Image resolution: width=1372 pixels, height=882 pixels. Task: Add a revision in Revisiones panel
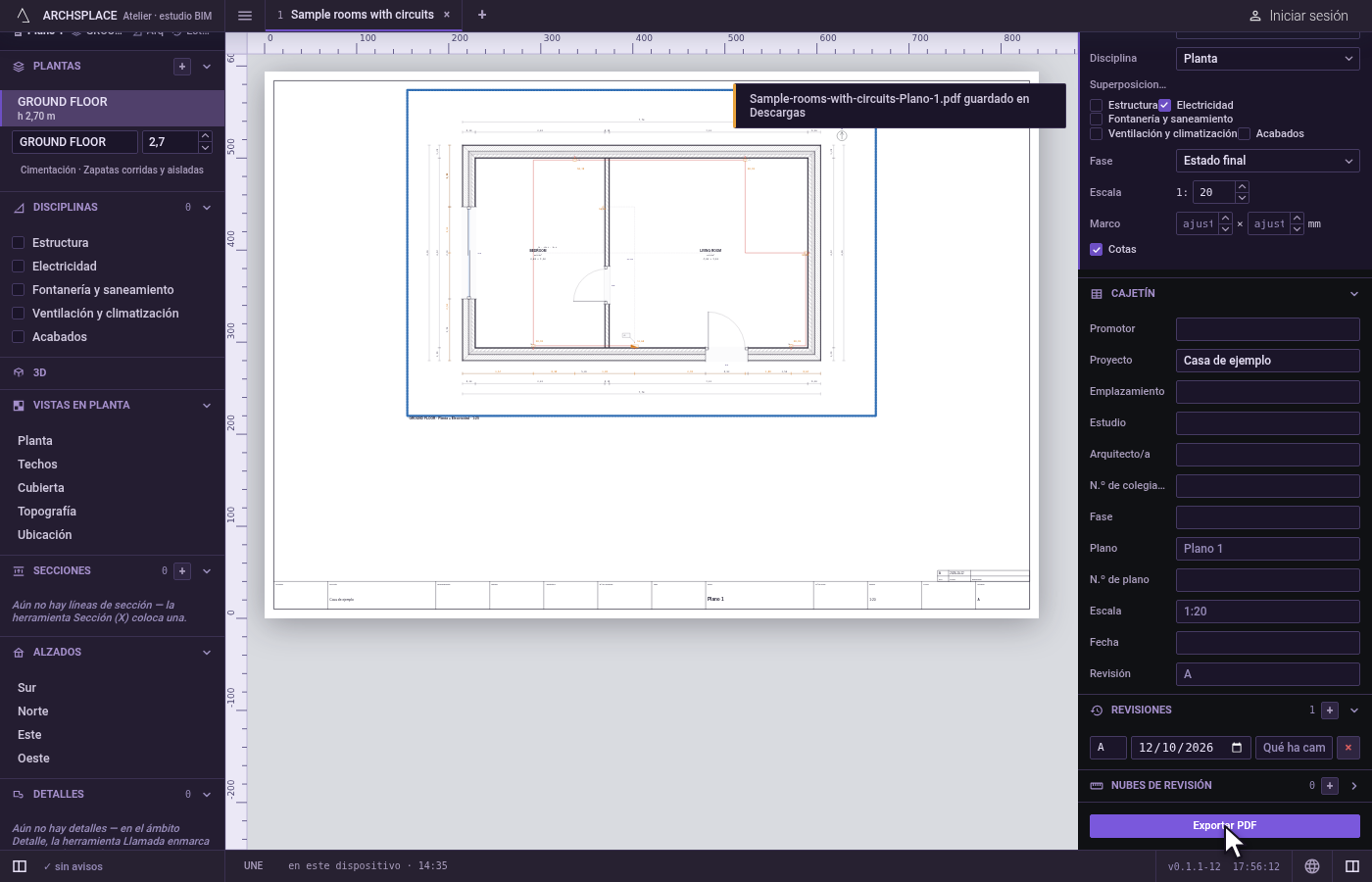[x=1330, y=710]
